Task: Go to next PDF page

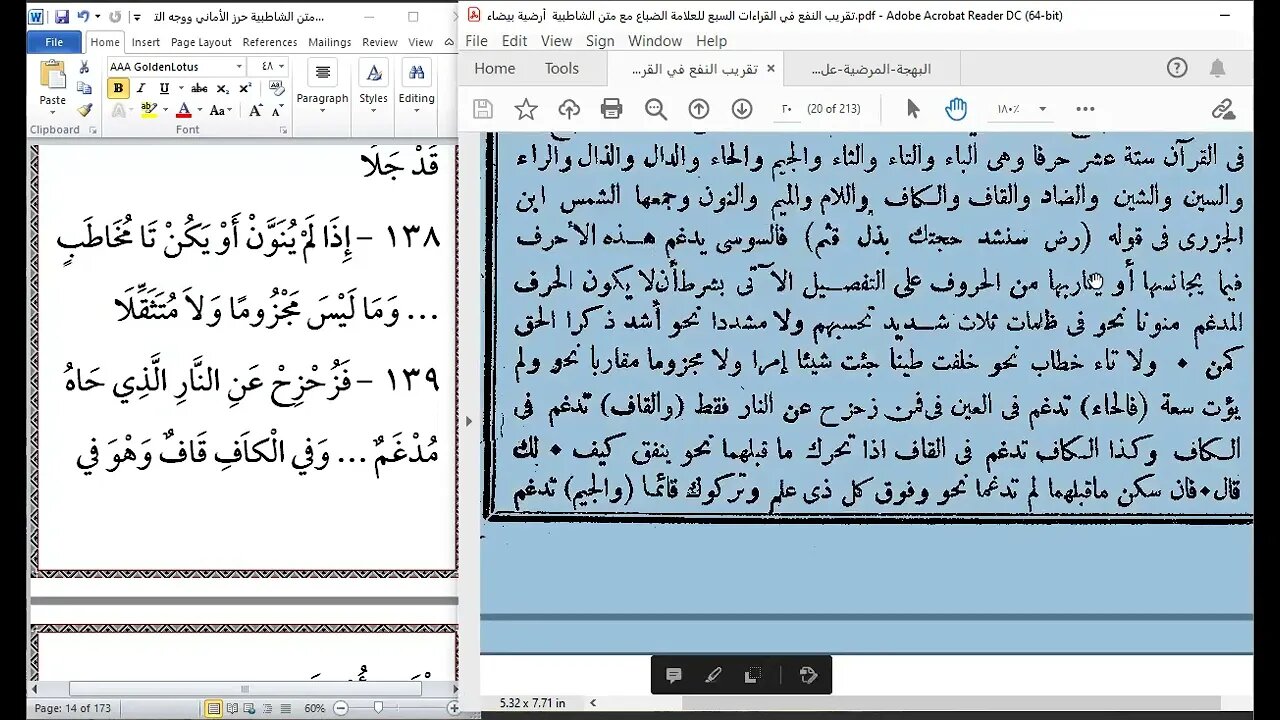Action: (741, 109)
